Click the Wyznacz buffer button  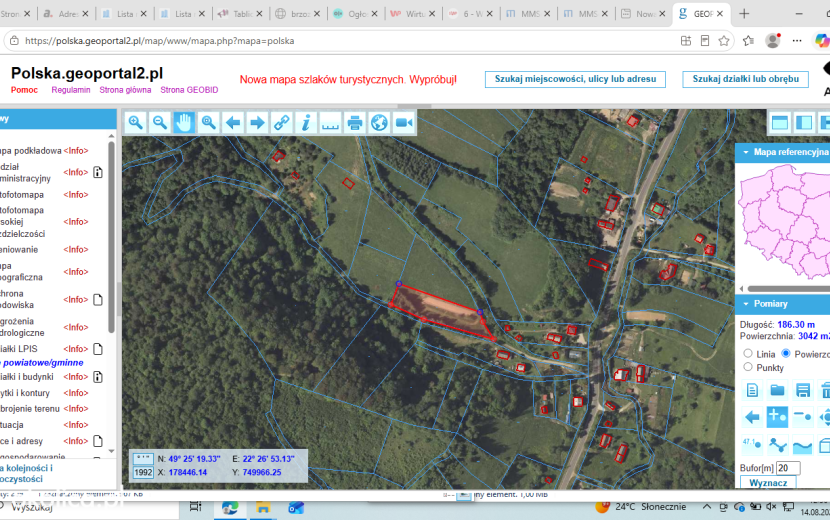tap(768, 483)
